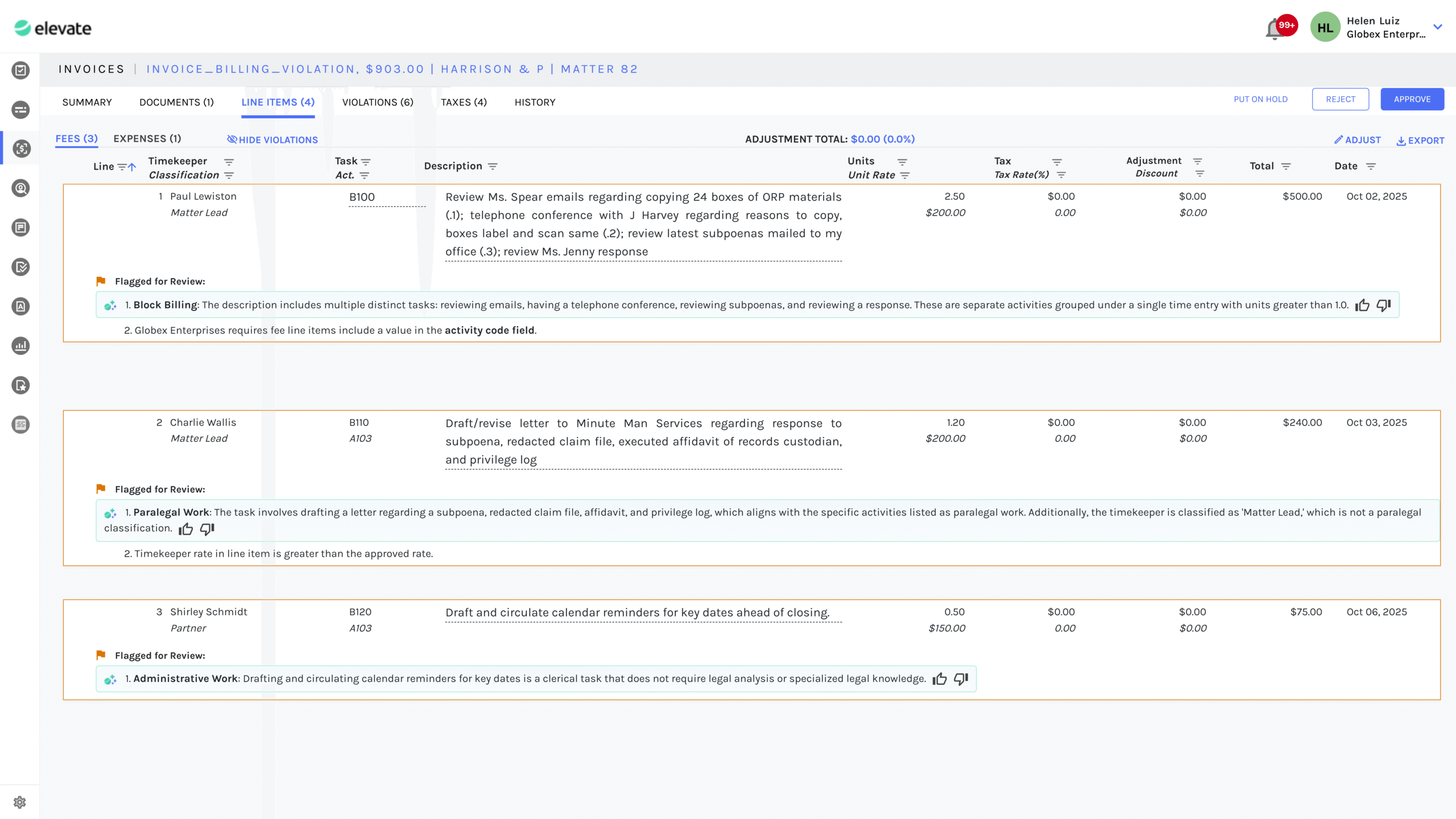
Task: Open settings gear in sidebar
Action: (20, 802)
